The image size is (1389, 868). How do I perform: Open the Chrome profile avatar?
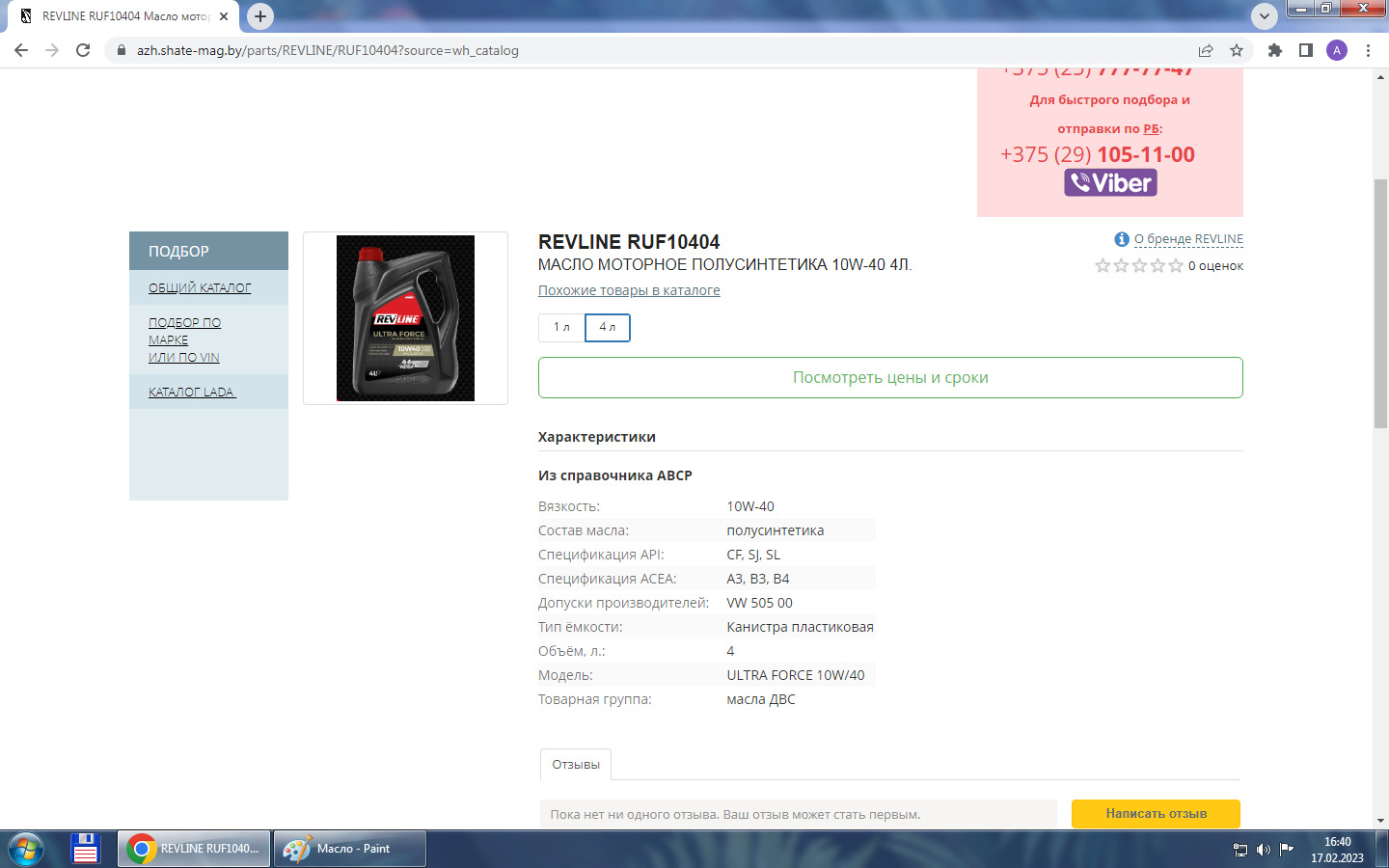pyautogui.click(x=1337, y=50)
